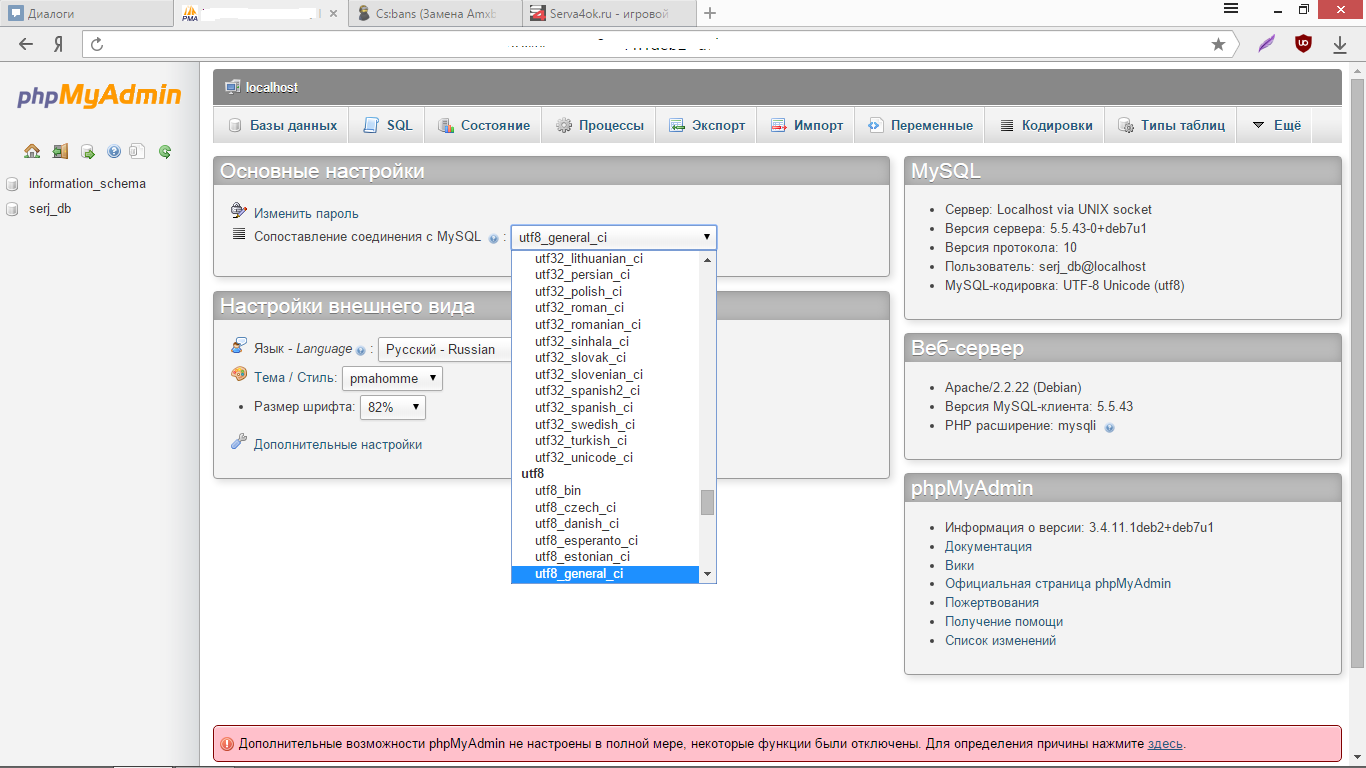Click the wrench icon for additional settings
The image size is (1366, 768).
238,442
